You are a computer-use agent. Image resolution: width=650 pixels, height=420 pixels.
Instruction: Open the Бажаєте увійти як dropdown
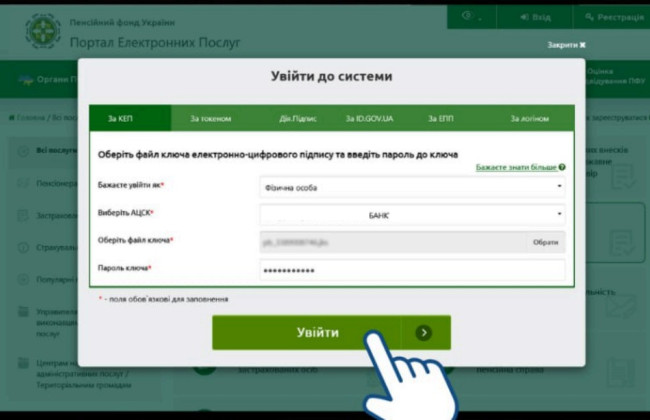(x=412, y=187)
